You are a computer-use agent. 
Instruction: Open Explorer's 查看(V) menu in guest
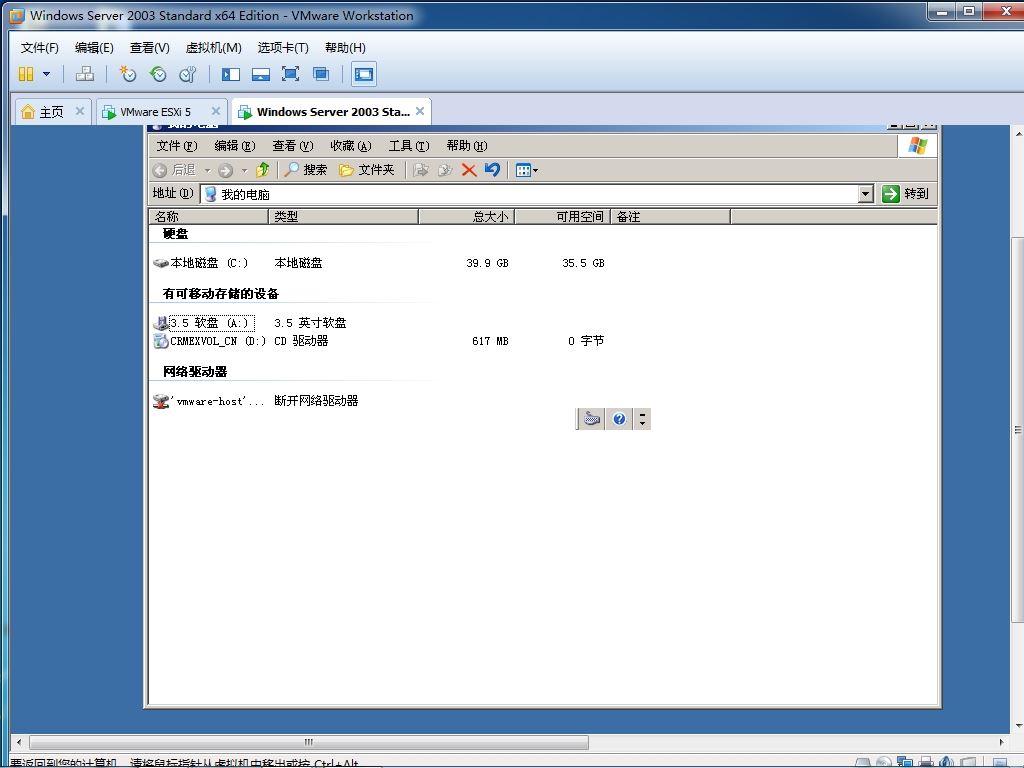click(293, 146)
